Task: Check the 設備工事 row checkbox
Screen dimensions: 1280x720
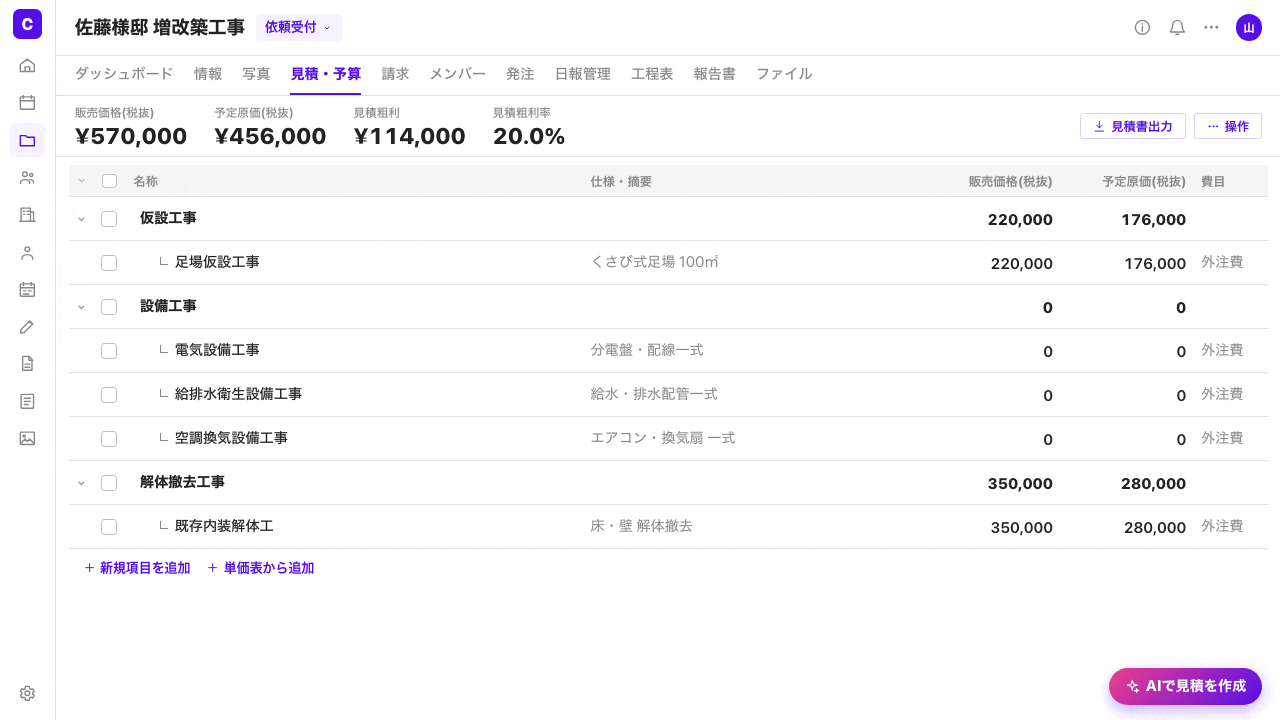Action: coord(109,307)
